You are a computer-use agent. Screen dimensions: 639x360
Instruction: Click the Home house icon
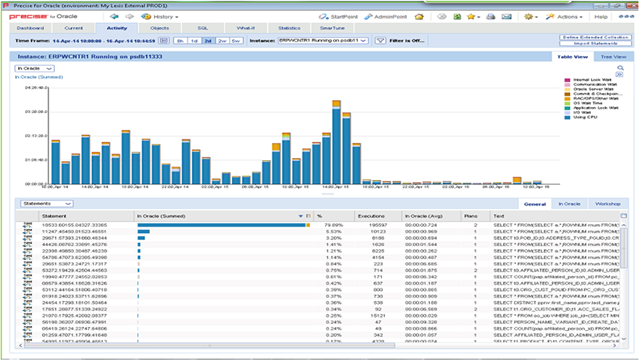click(419, 17)
